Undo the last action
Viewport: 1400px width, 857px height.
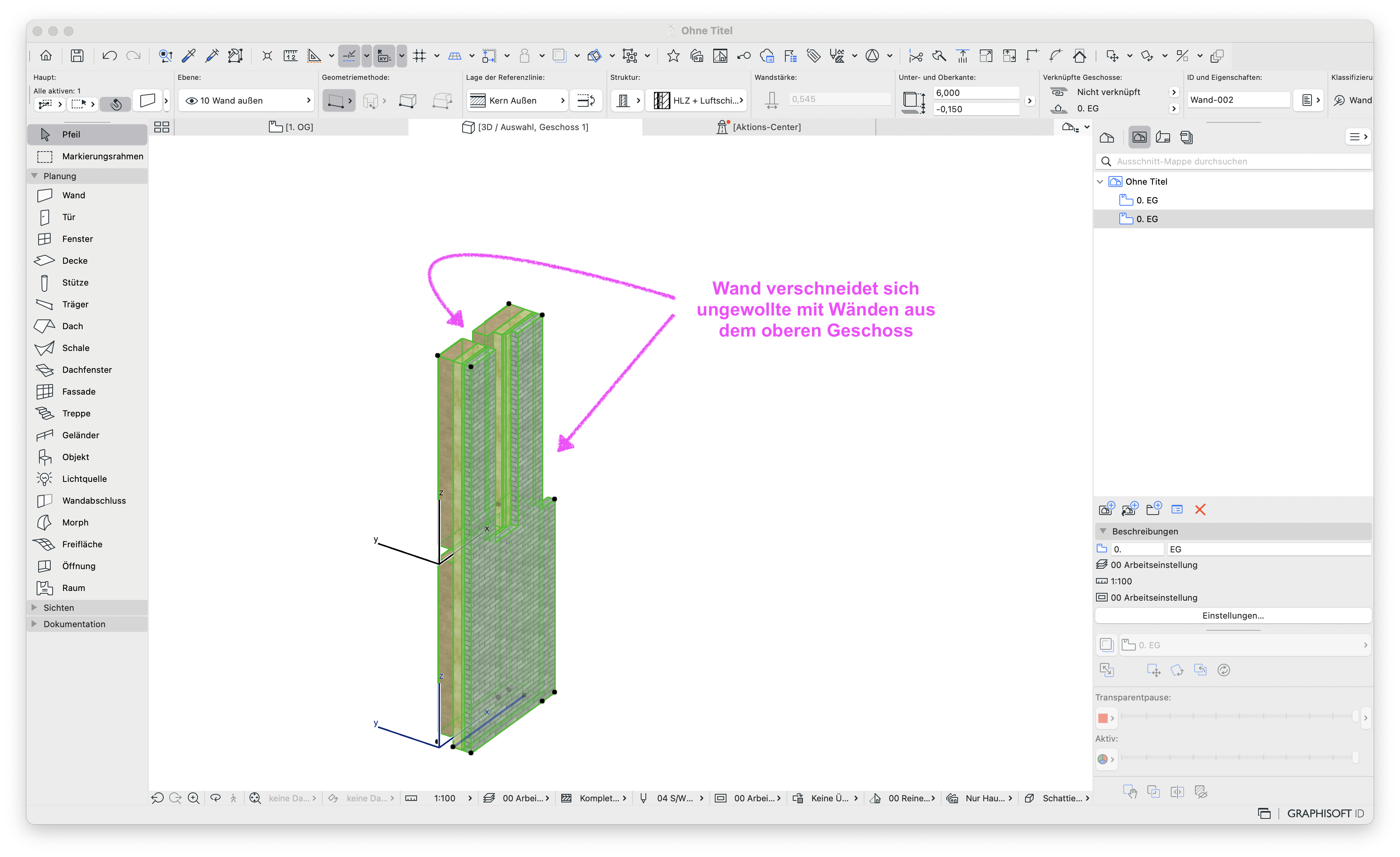point(109,56)
